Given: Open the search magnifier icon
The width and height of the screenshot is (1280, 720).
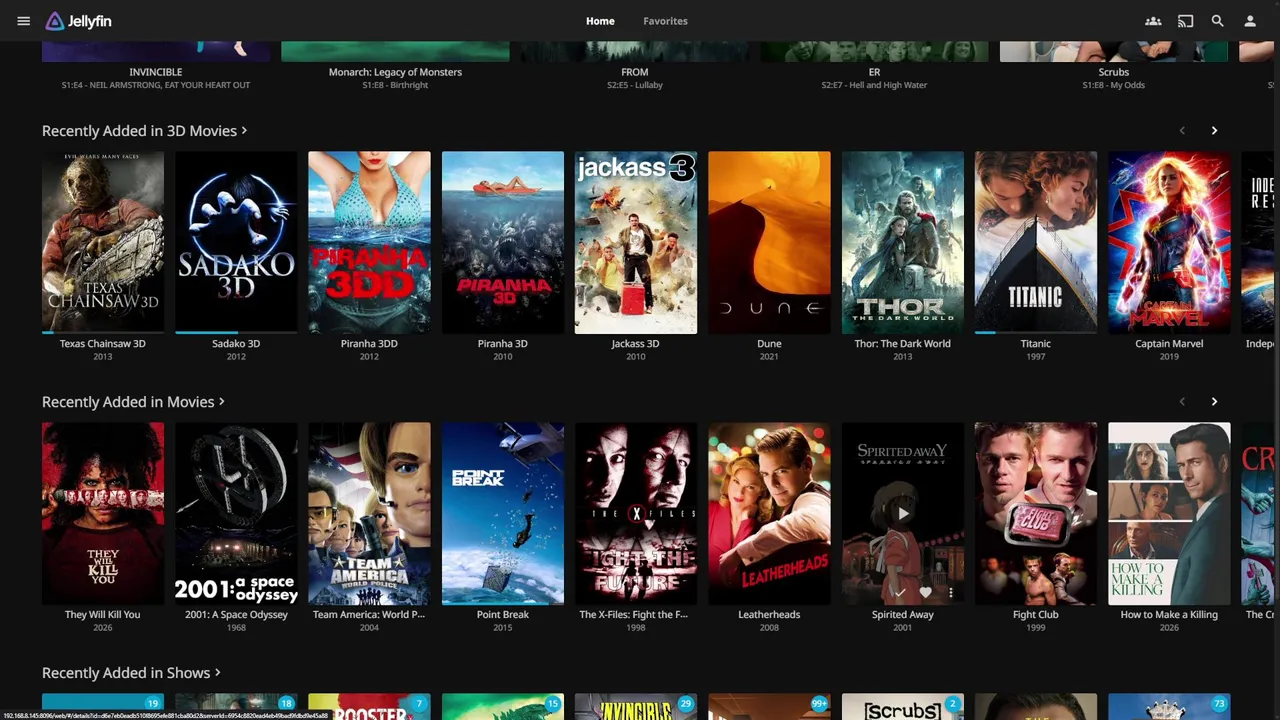Looking at the screenshot, I should tap(1217, 21).
